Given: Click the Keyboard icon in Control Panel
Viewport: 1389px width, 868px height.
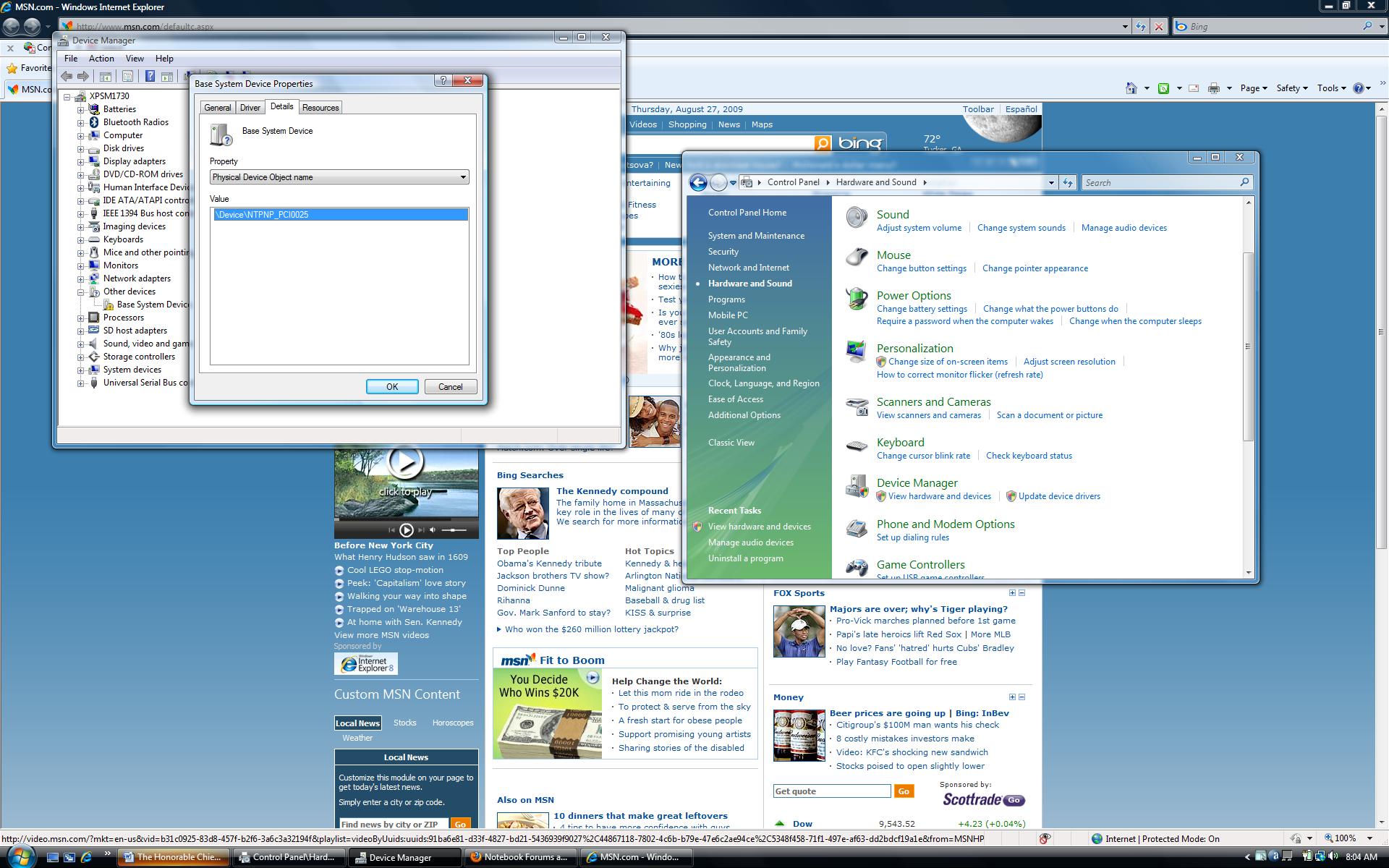Looking at the screenshot, I should [x=857, y=446].
